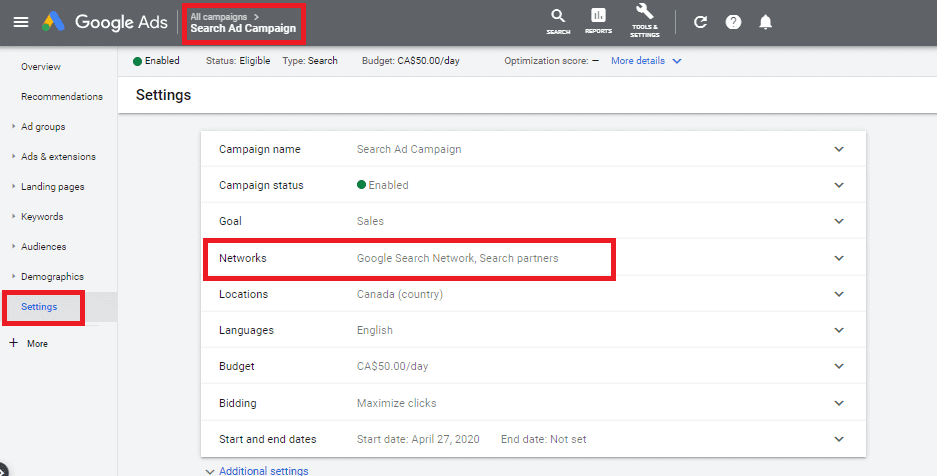
Task: Expand More details dropdown arrow
Action: 676,61
